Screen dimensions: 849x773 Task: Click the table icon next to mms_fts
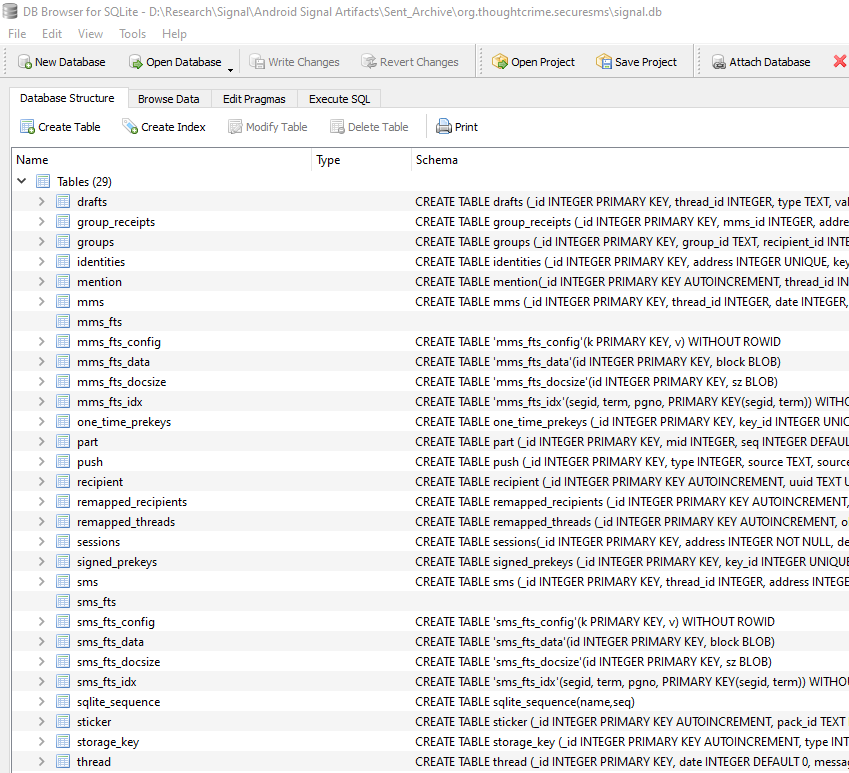click(63, 322)
